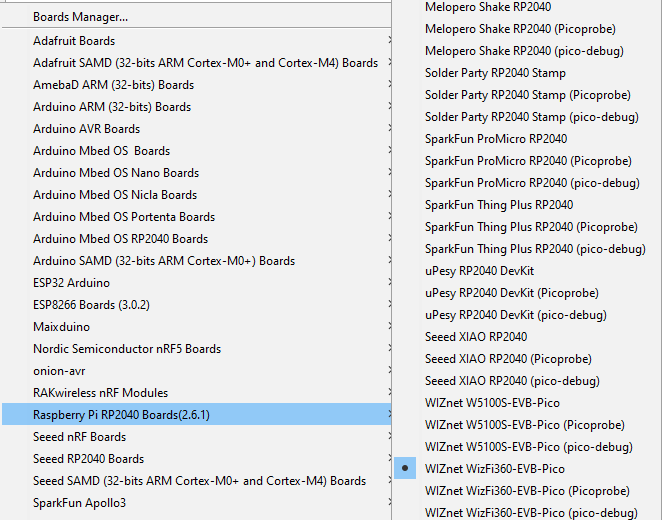Select Solder Party RP2040 Stamp (Picoprobe)
This screenshot has width=665, height=520.
527,95
